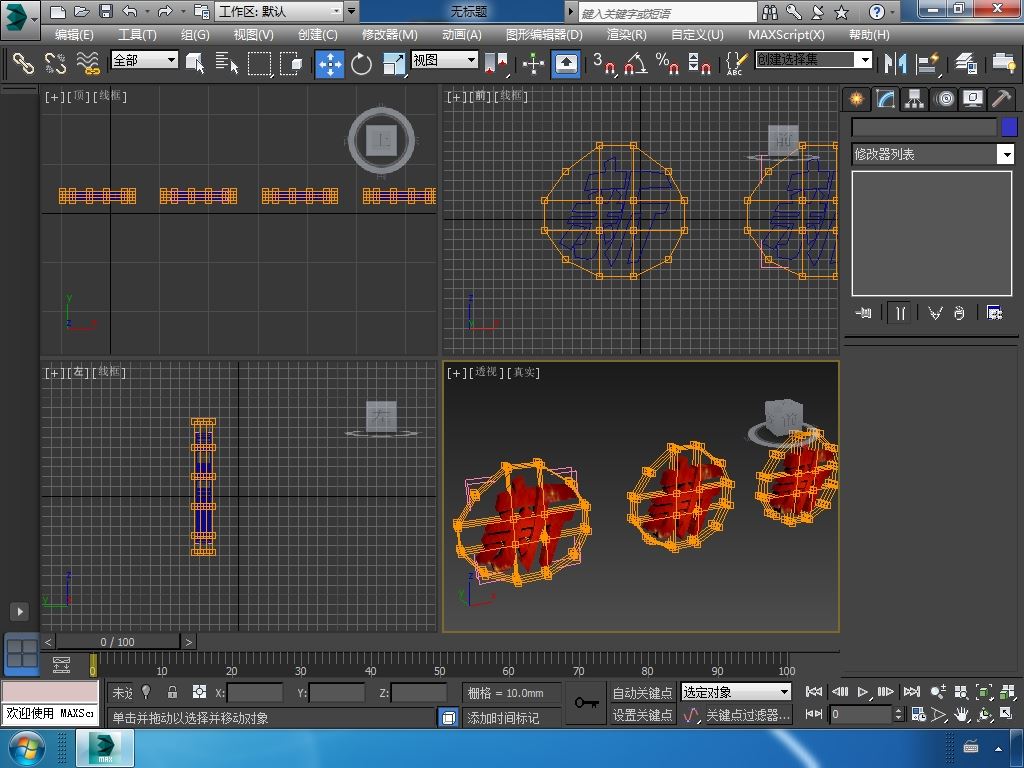Open the selection filter 全部 dropdown
The height and width of the screenshot is (768, 1024).
coord(144,60)
